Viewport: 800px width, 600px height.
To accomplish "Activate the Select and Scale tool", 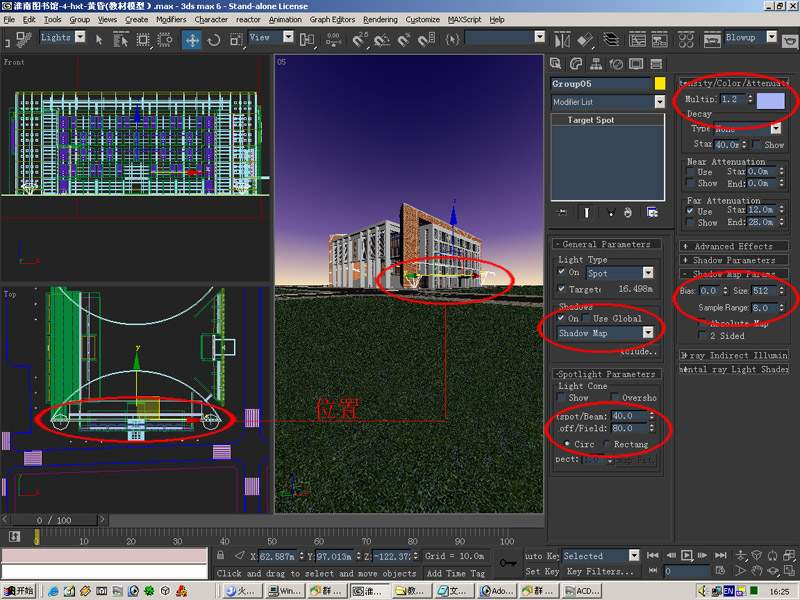I will 236,40.
